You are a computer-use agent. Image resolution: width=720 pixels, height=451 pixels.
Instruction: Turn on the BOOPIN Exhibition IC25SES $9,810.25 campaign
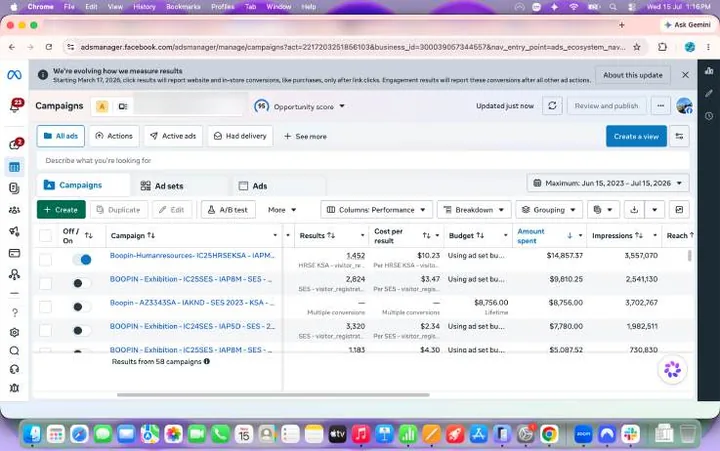(x=82, y=283)
